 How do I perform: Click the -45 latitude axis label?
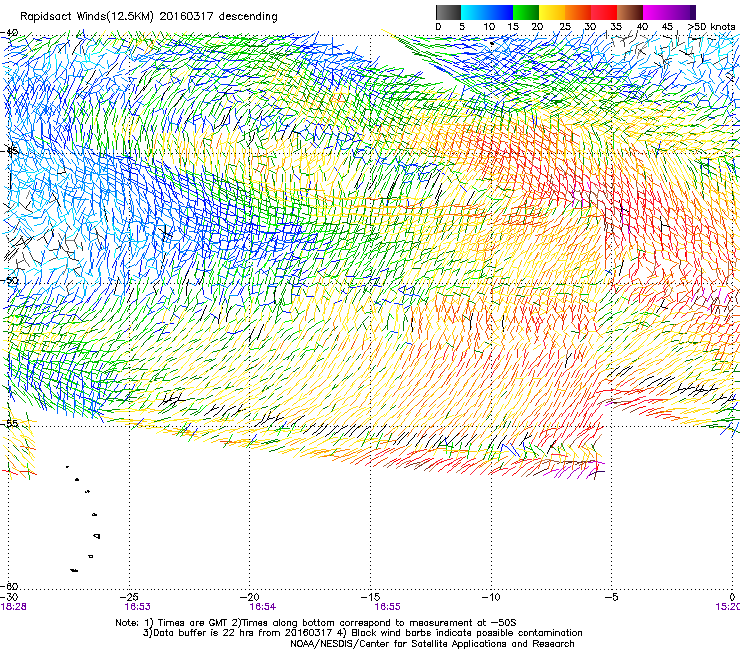point(9,151)
